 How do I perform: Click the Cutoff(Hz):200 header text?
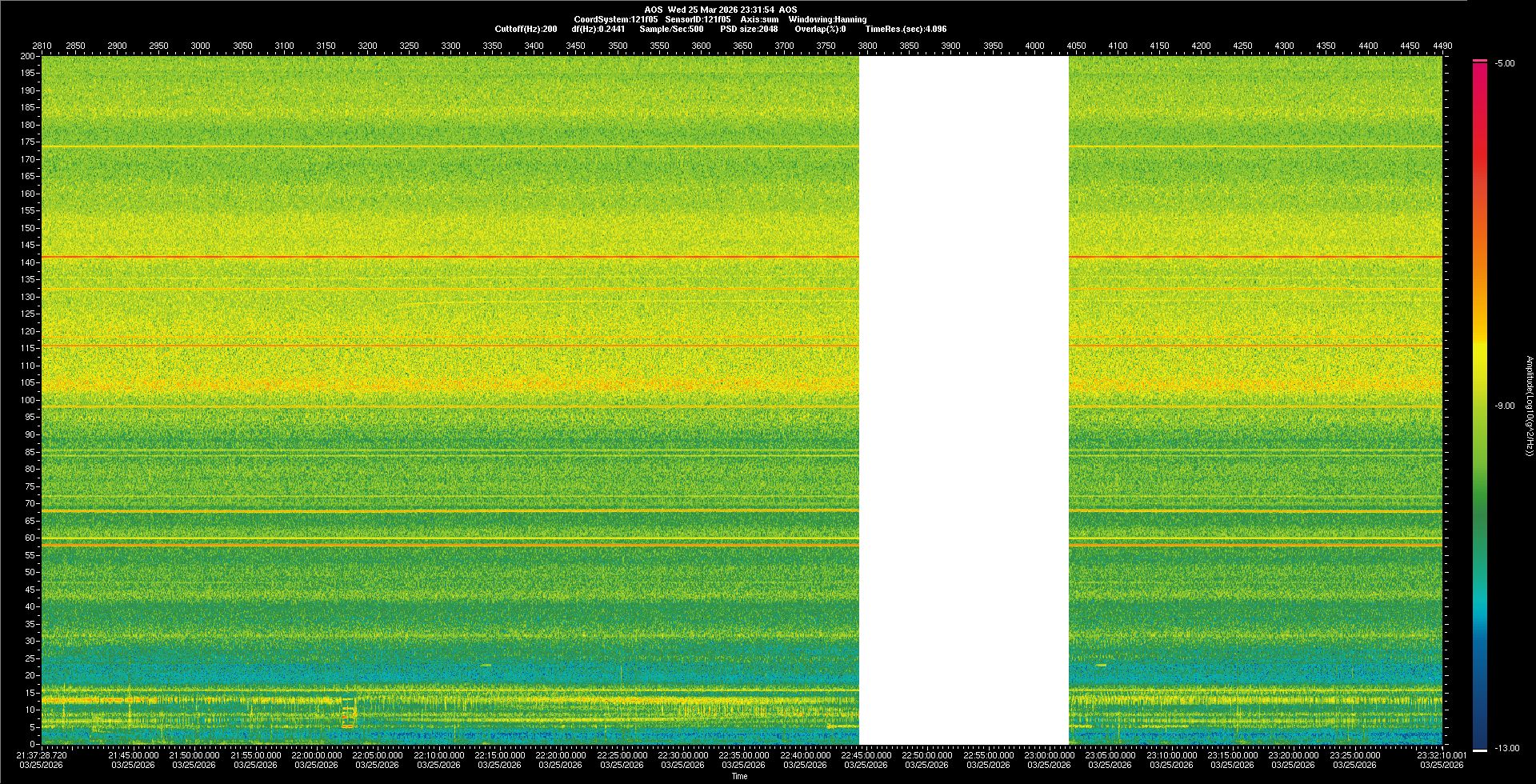click(526, 29)
